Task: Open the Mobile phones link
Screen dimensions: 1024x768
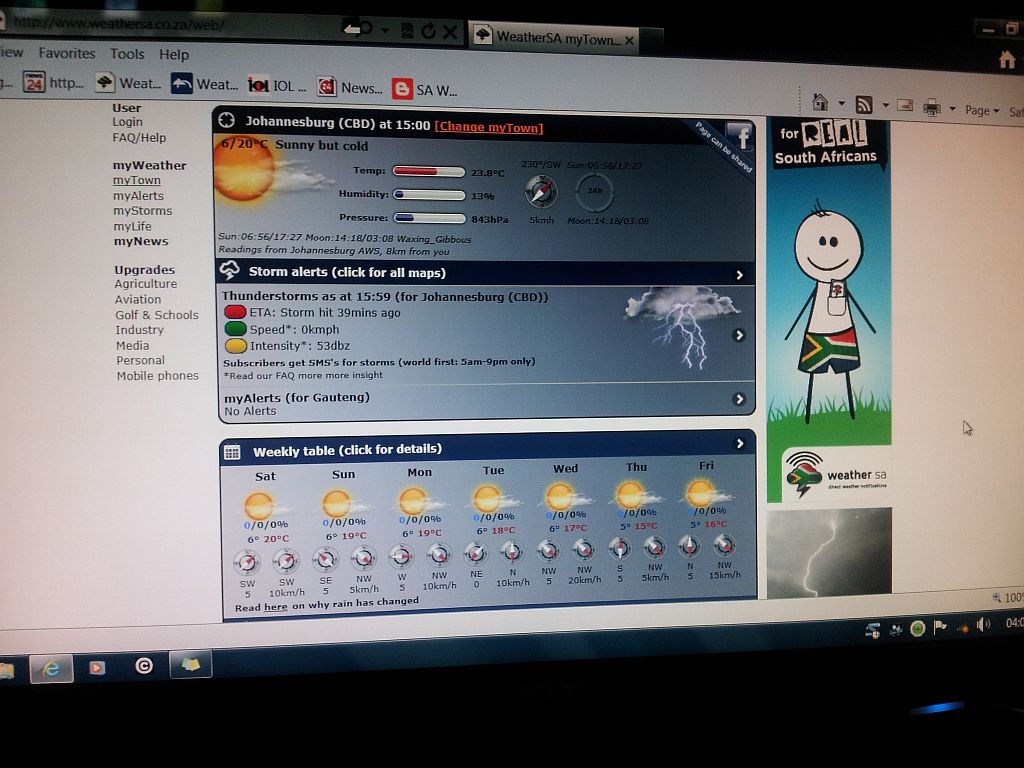Action: tap(157, 376)
